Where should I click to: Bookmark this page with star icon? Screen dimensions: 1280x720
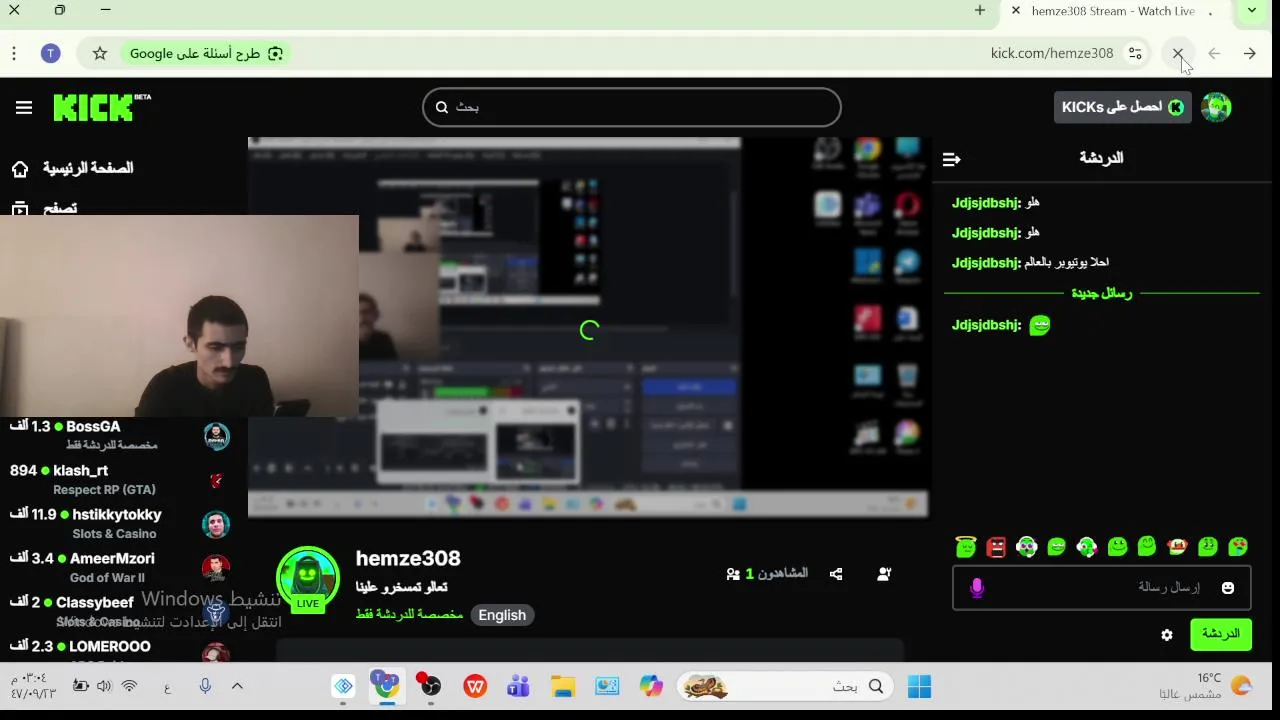(x=100, y=54)
